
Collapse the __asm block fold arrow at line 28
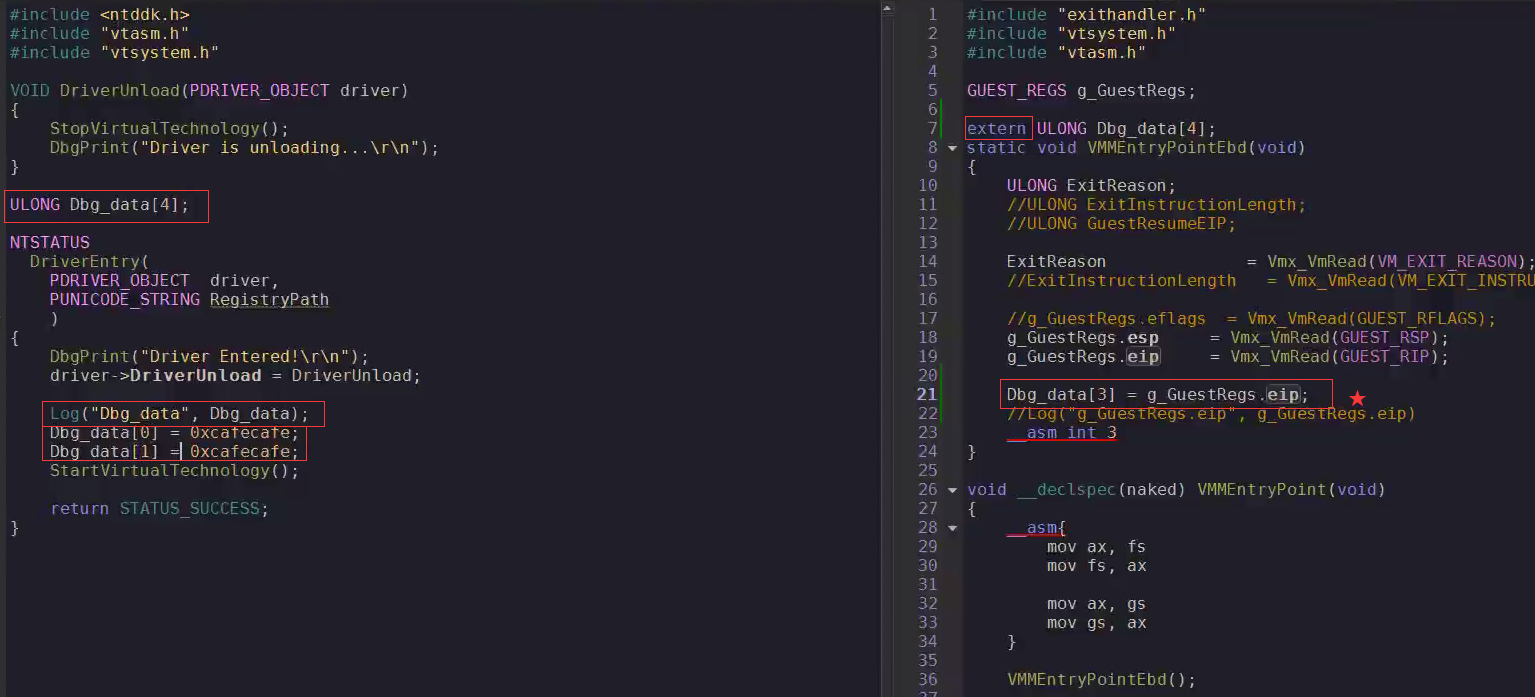[x=952, y=528]
